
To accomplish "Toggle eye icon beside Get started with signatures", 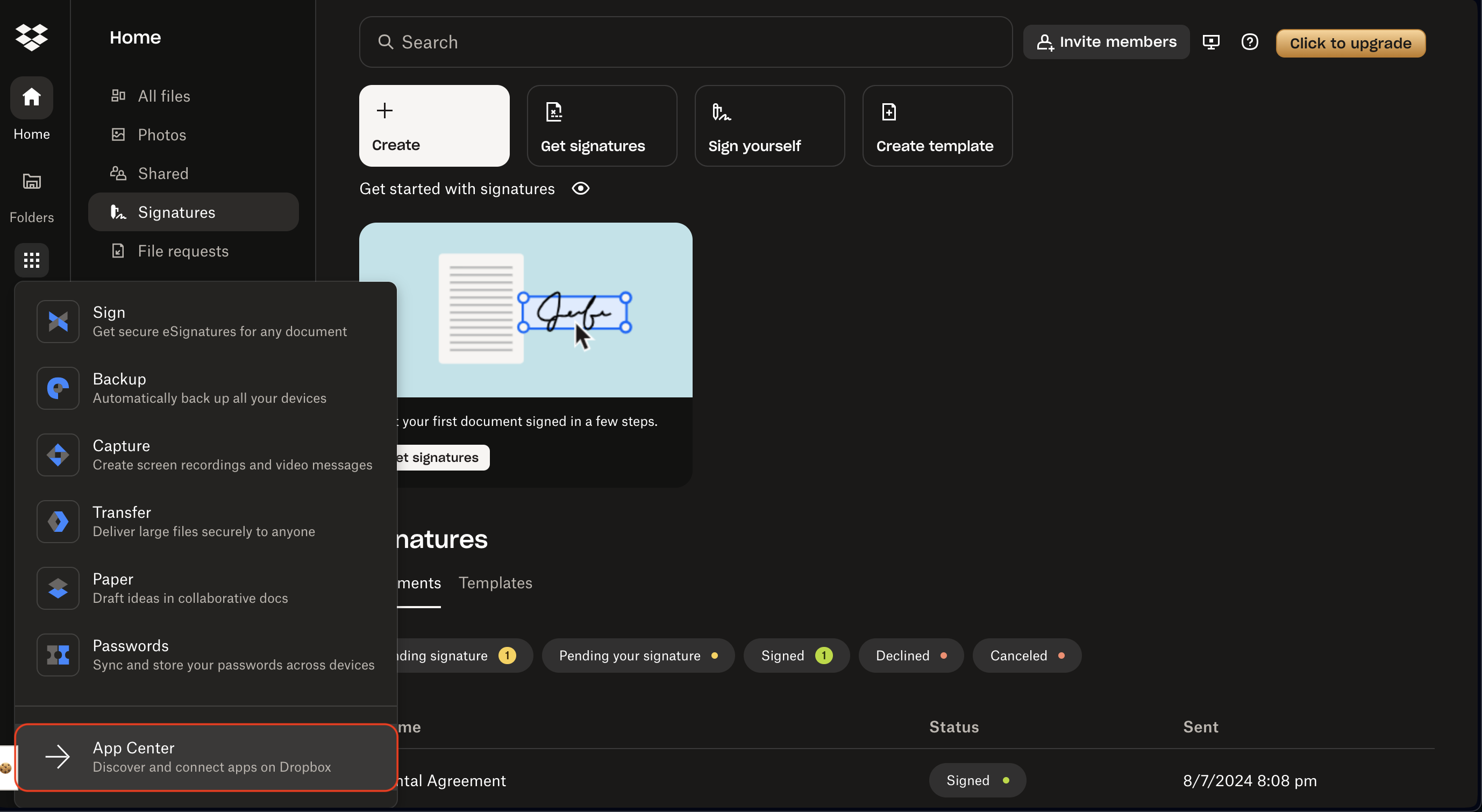I will [581, 189].
